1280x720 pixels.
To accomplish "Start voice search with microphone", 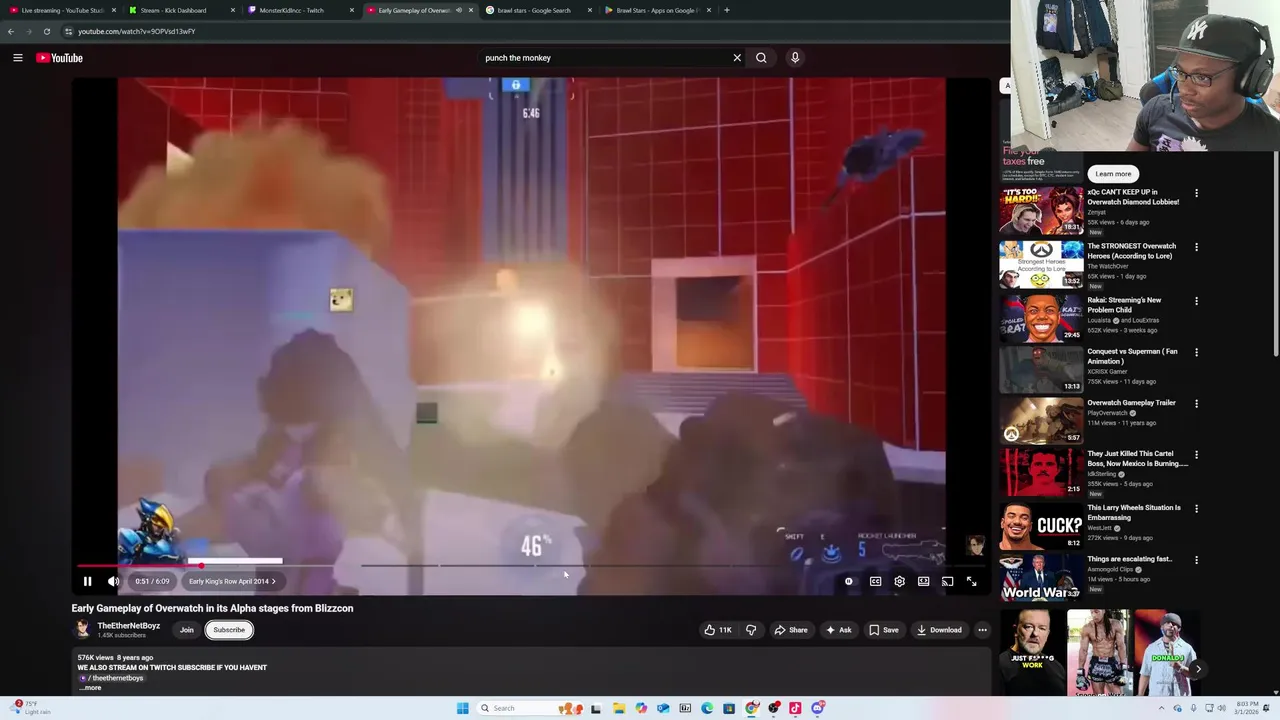I will coord(795,58).
